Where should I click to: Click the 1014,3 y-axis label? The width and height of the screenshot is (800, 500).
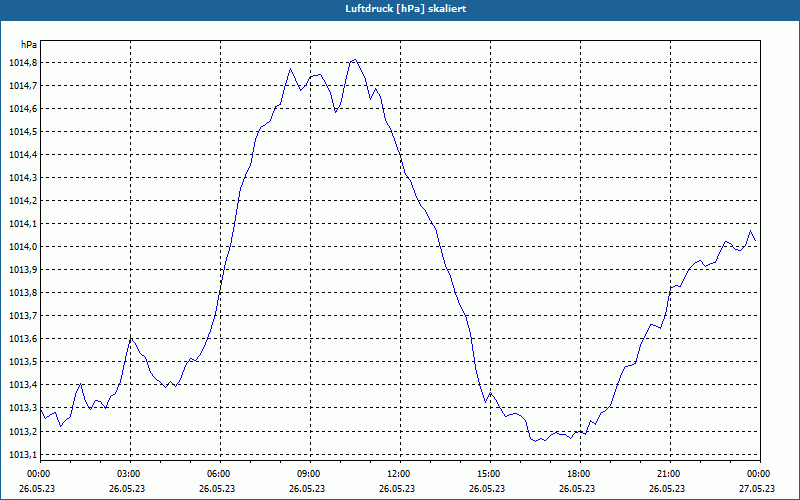tap(23, 178)
